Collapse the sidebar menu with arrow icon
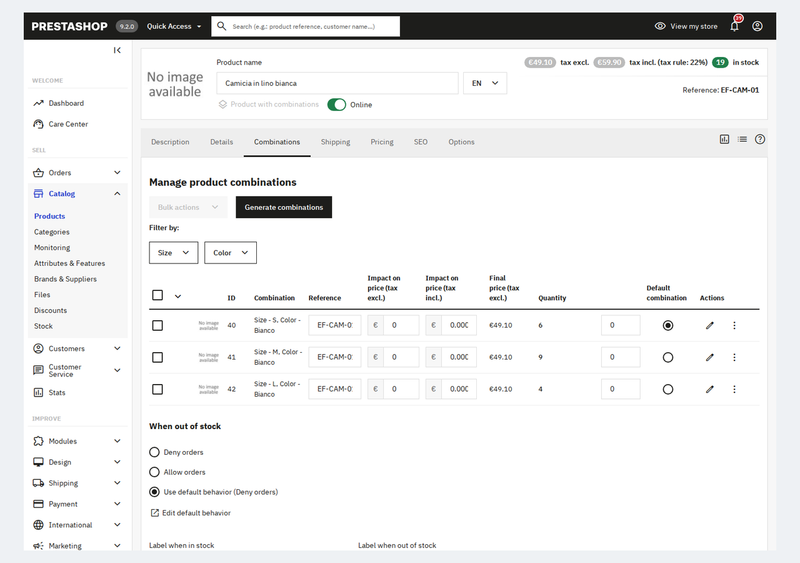Screen dimensions: 800x563 tap(117, 50)
